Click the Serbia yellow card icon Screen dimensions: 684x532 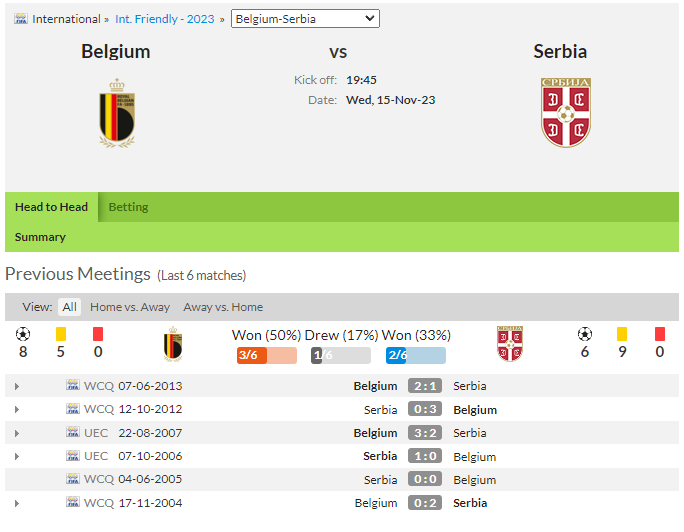point(622,334)
